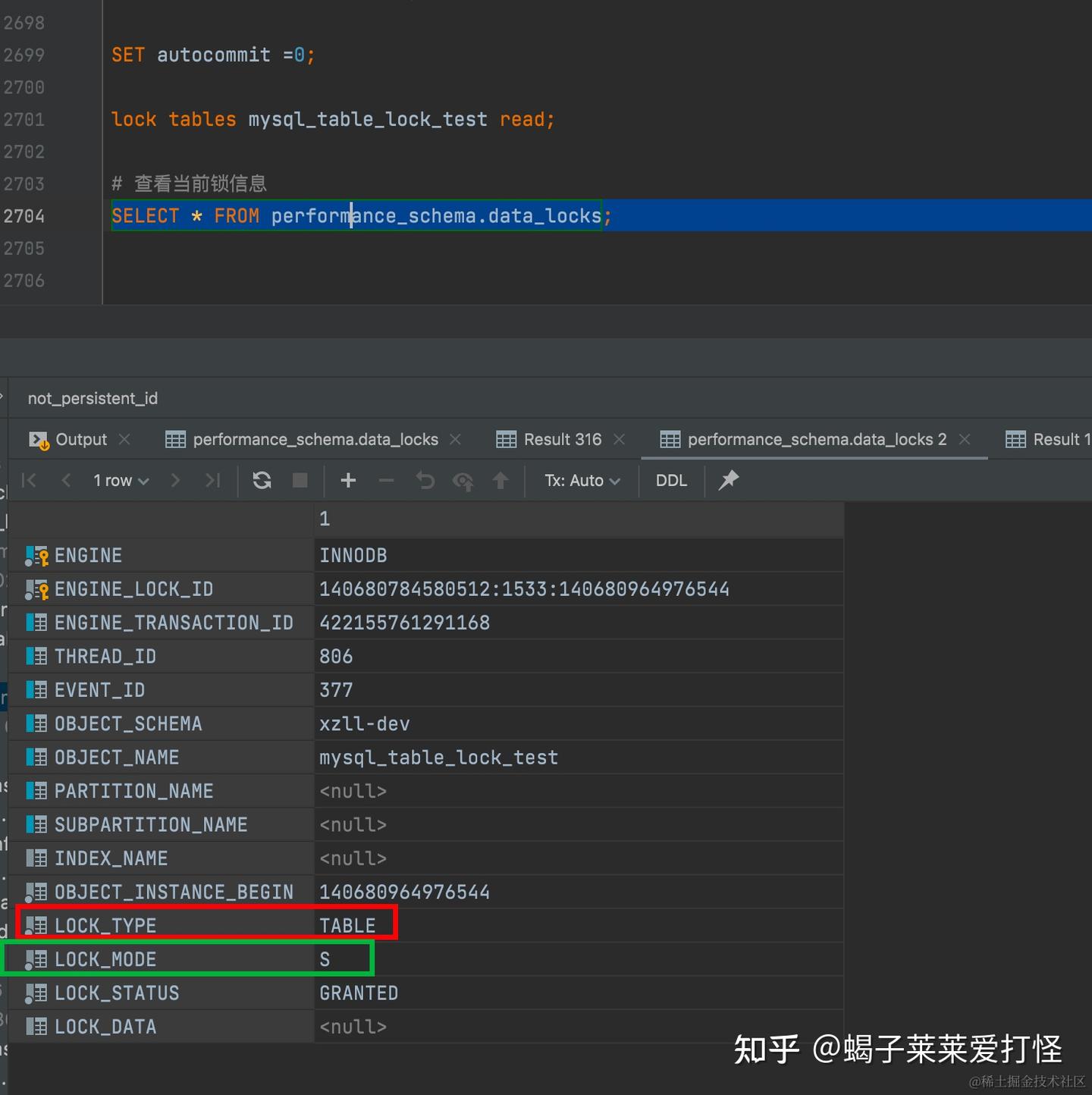Jump to the first row
1092x1095 pixels.
(x=29, y=480)
